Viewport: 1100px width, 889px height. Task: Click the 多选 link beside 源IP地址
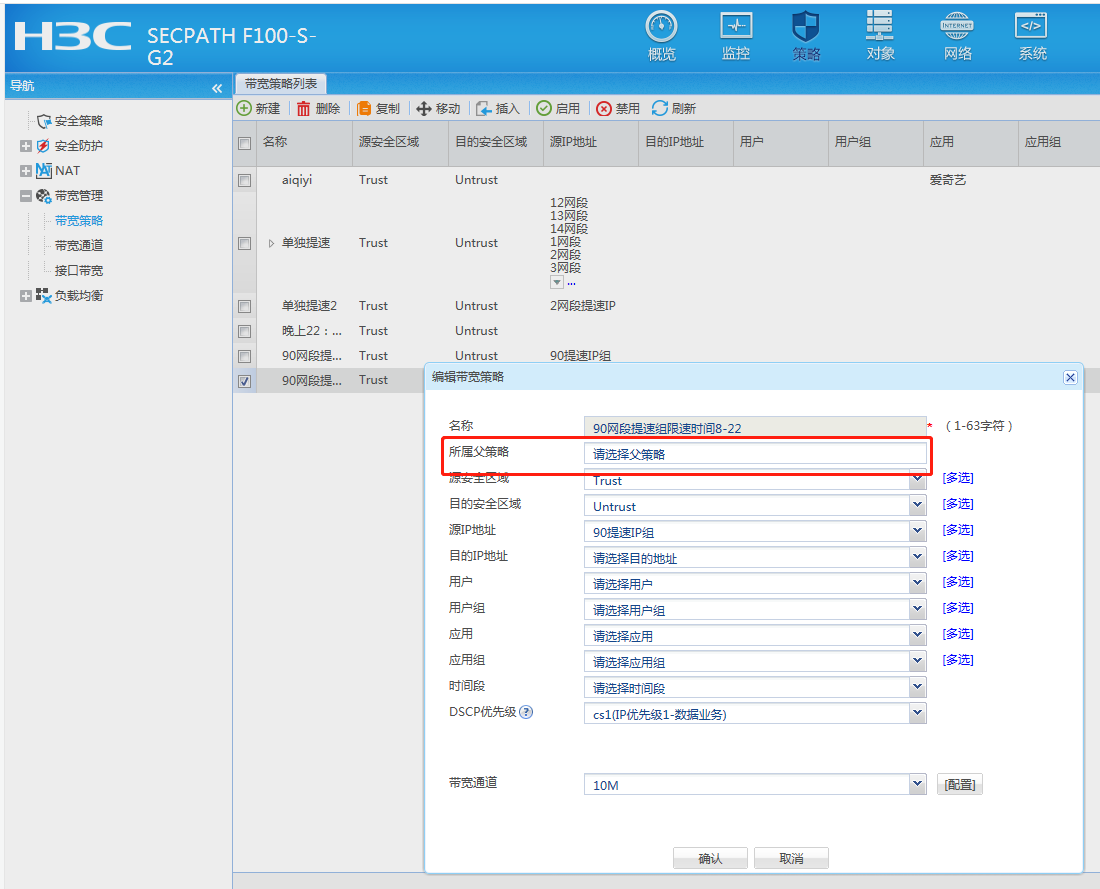click(x=957, y=530)
